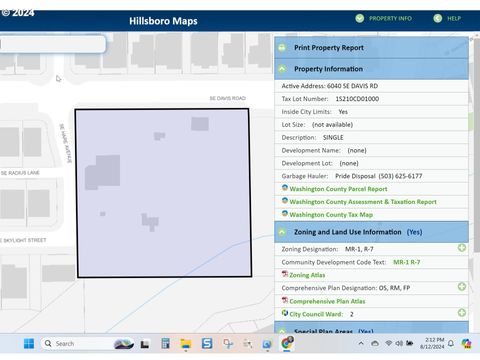The height and width of the screenshot is (360, 480).
Task: Expand the City Council Ward row
Action: (x=462, y=313)
